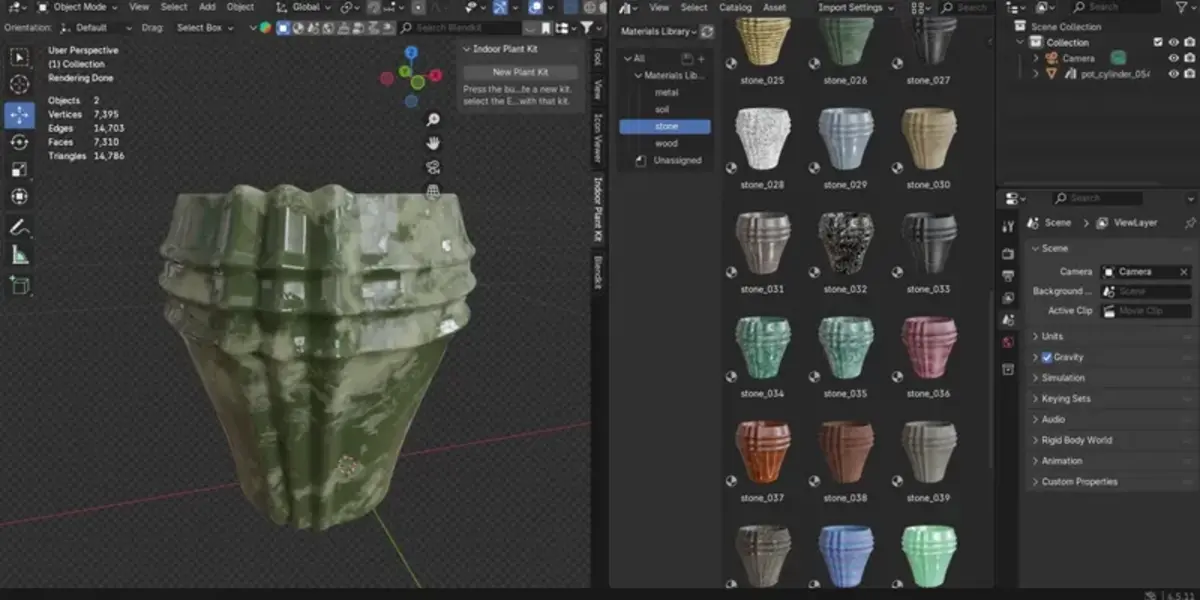Toggle the Gravity checkbox
The width and height of the screenshot is (1200, 600).
coord(1047,357)
